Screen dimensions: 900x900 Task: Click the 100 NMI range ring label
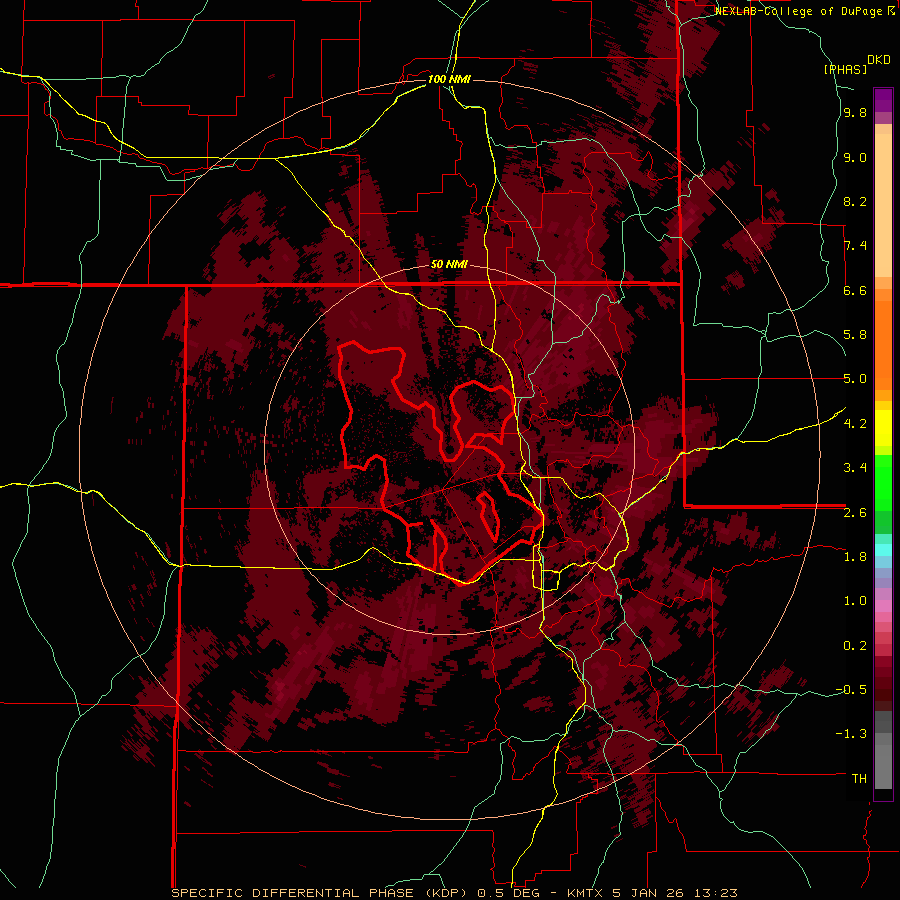(449, 79)
